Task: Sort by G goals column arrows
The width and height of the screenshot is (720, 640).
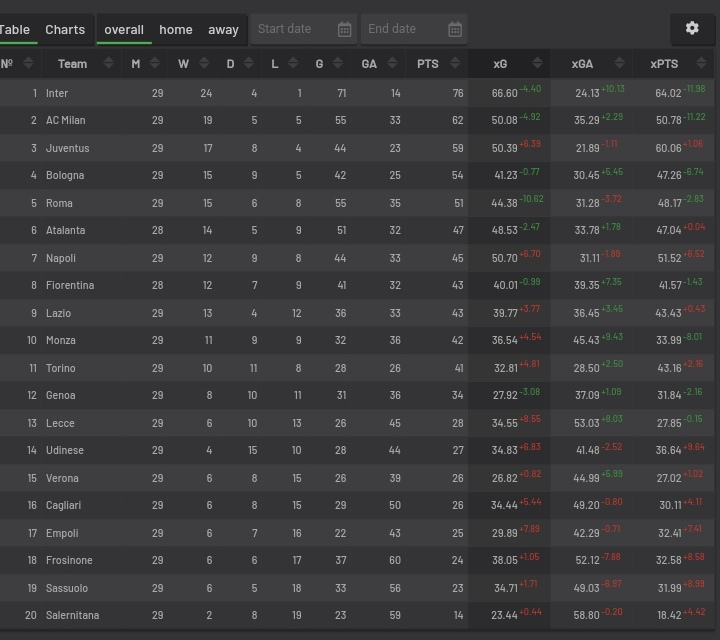Action: 338,63
